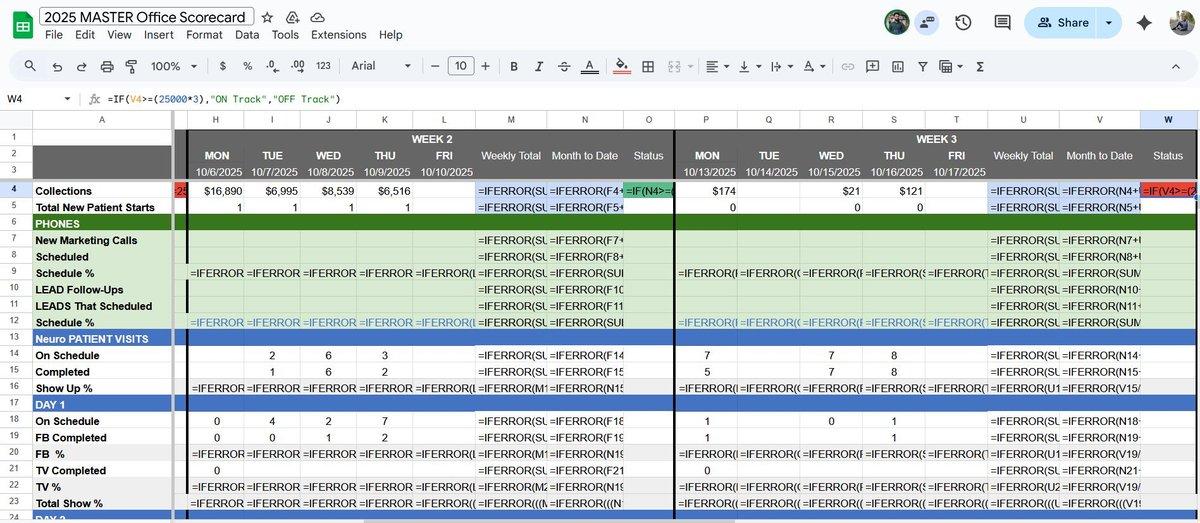
Task: Open the File menu
Action: coord(54,34)
